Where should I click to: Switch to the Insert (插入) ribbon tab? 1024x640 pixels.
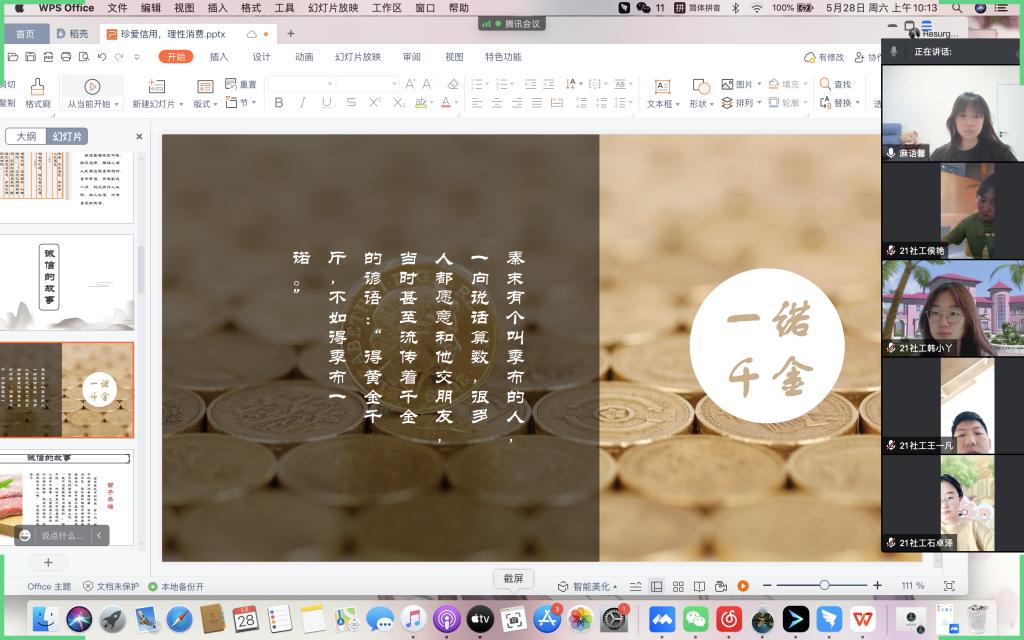point(218,57)
